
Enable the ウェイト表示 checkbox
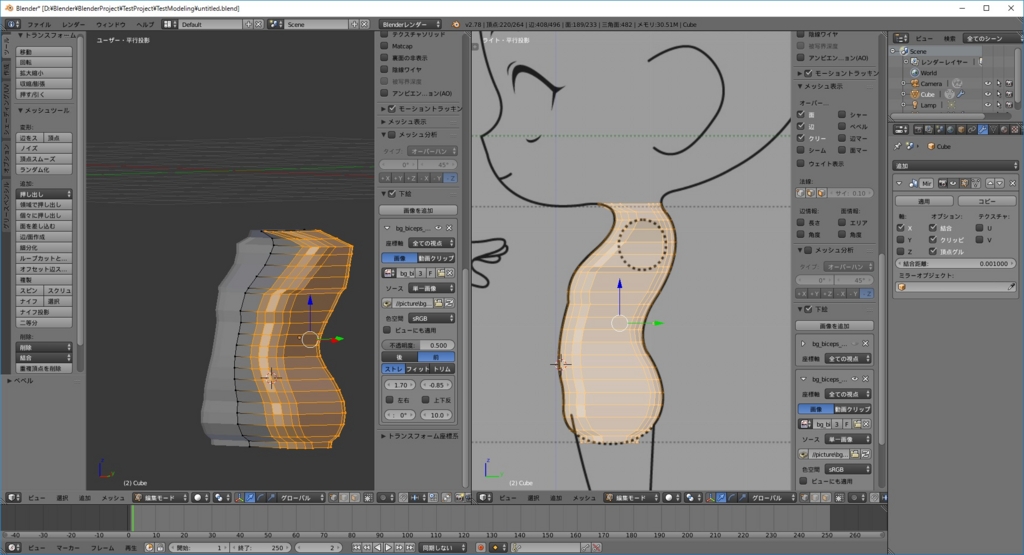pos(801,163)
